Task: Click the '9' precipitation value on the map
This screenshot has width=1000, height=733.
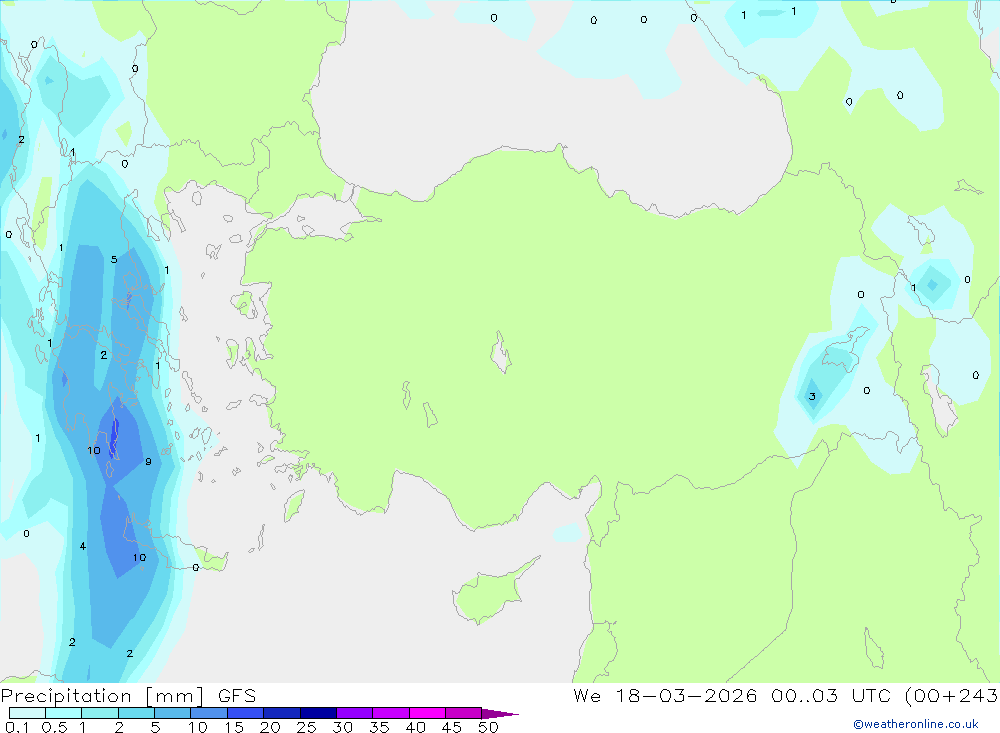Action: (148, 461)
